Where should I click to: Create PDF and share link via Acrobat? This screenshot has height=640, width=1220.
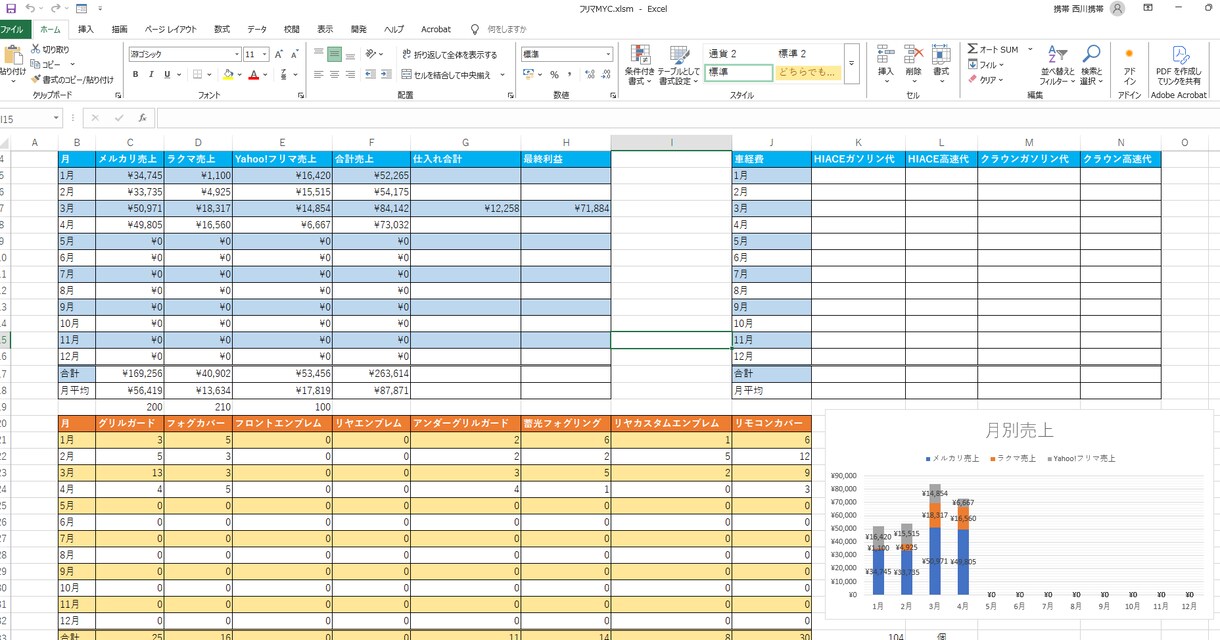coord(1179,65)
